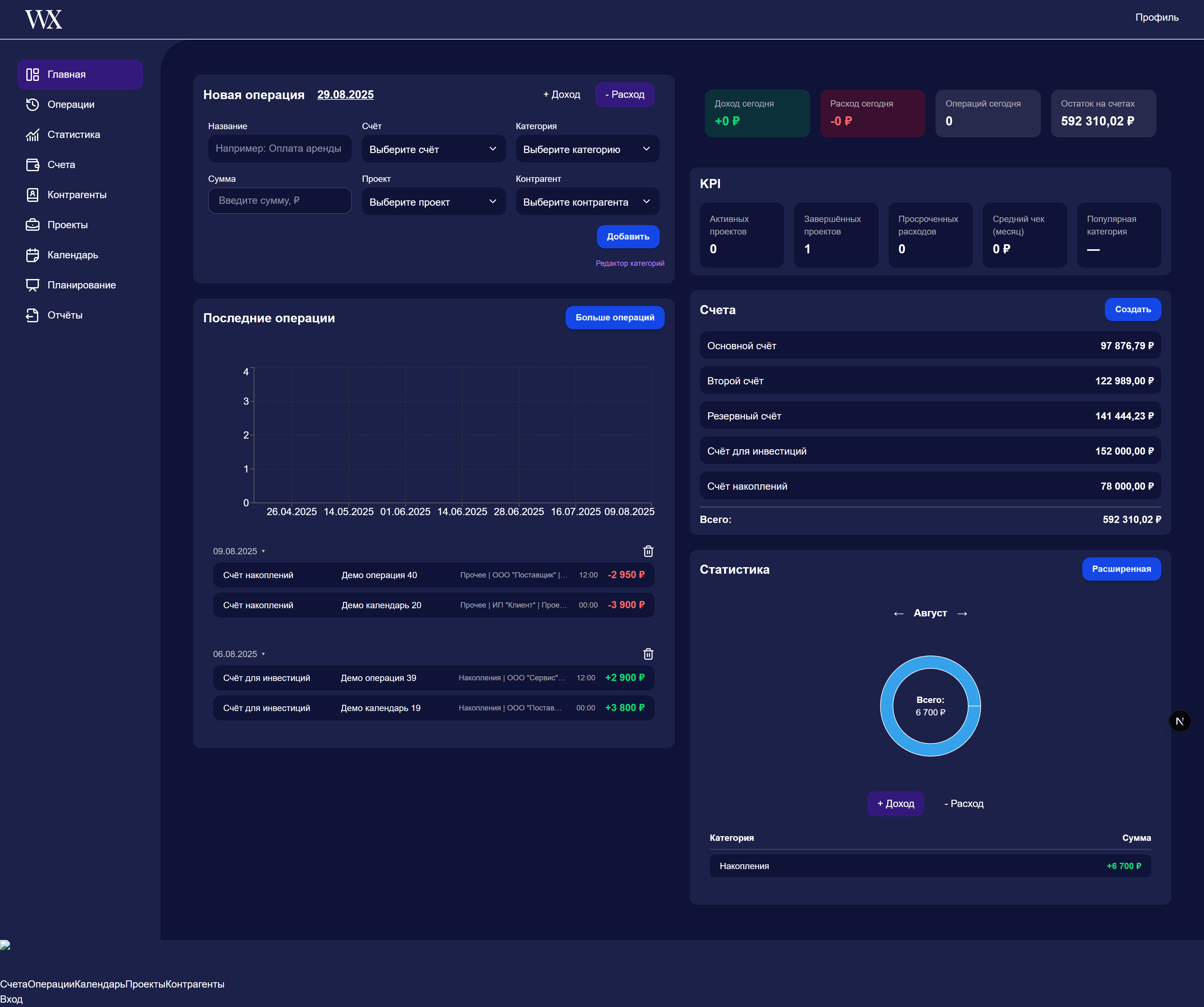Go to Отчёты in the sidebar

coord(65,315)
